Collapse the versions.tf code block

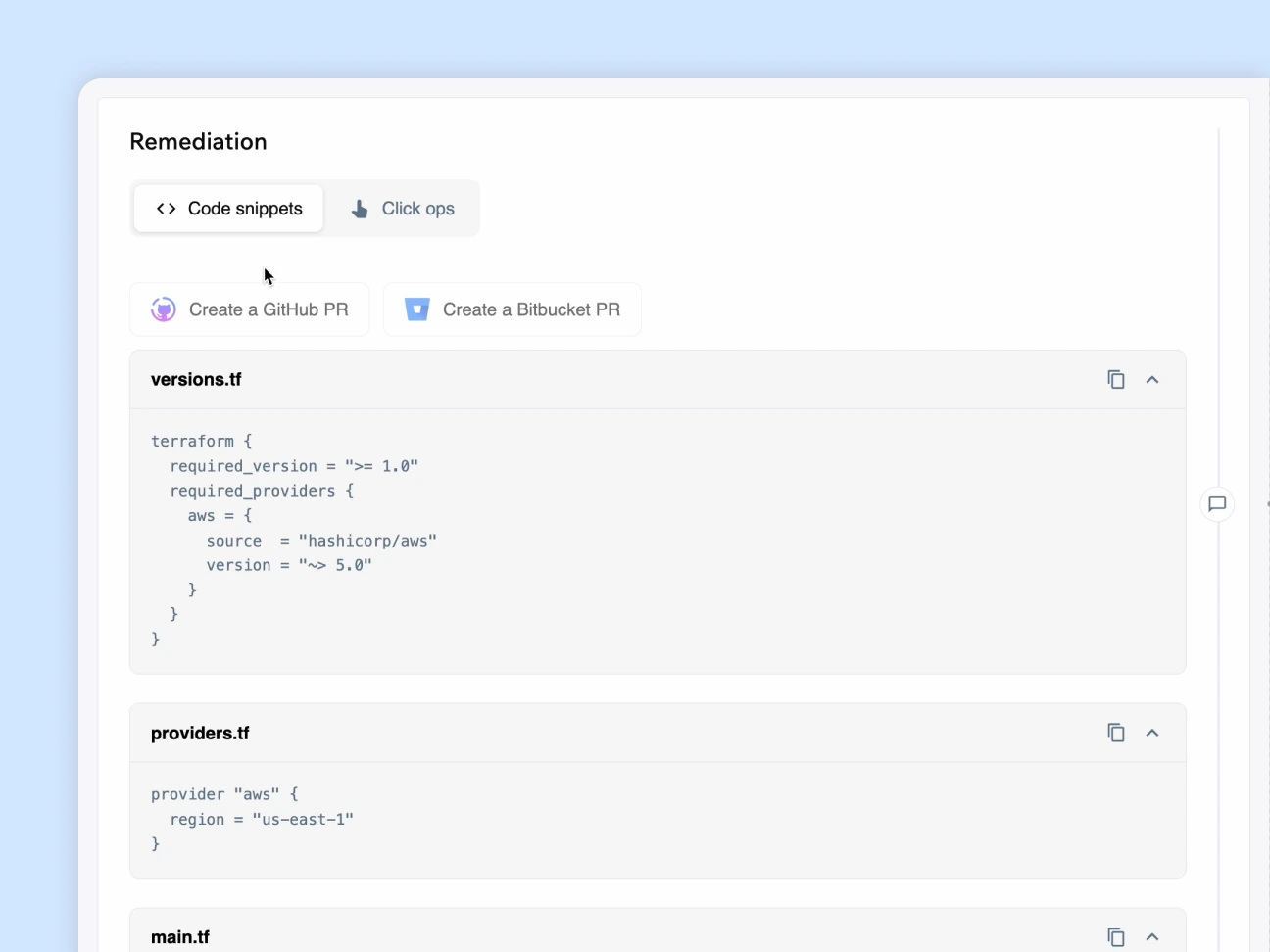pos(1152,379)
